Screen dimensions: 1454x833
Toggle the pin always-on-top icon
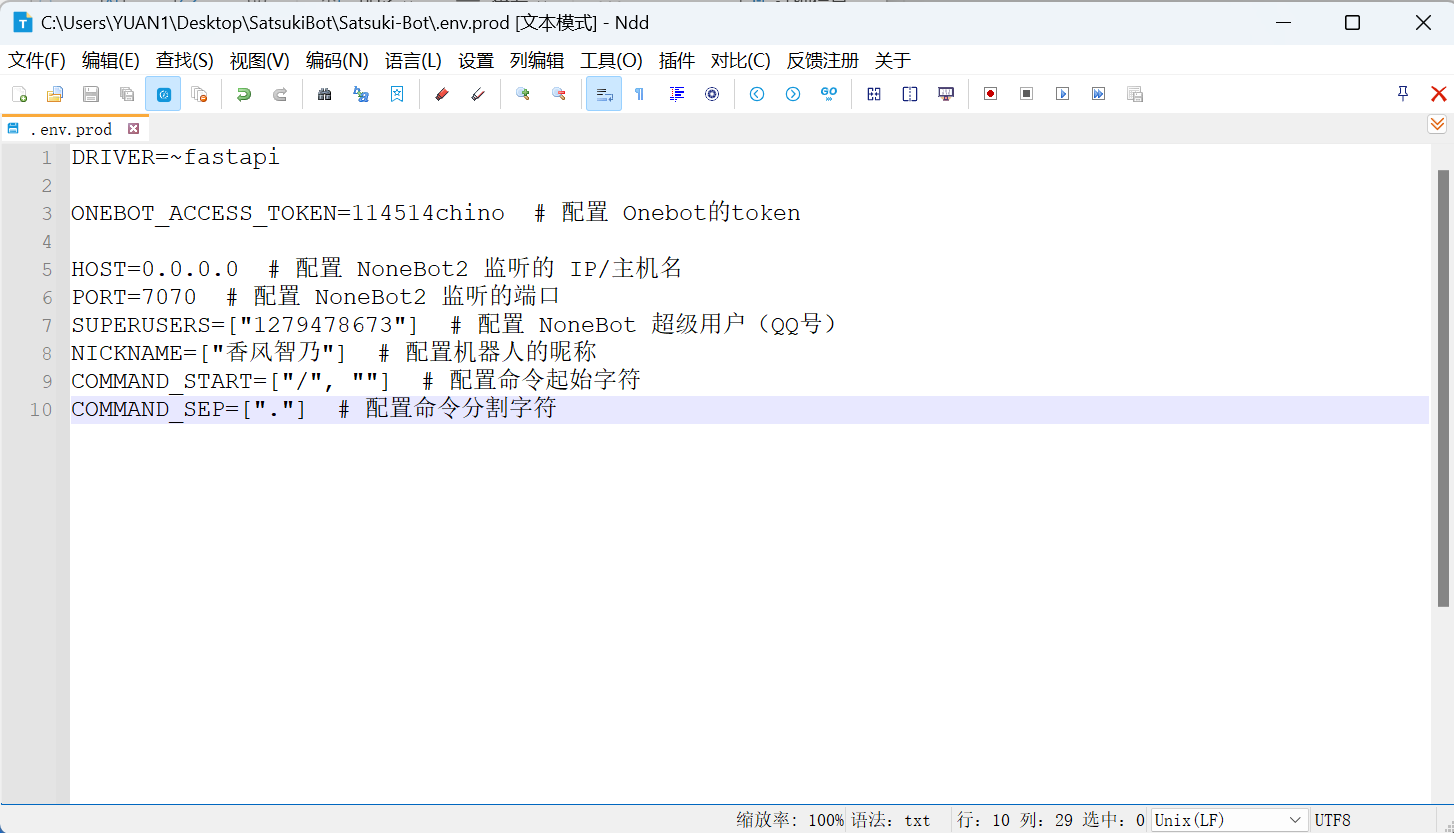1403,93
